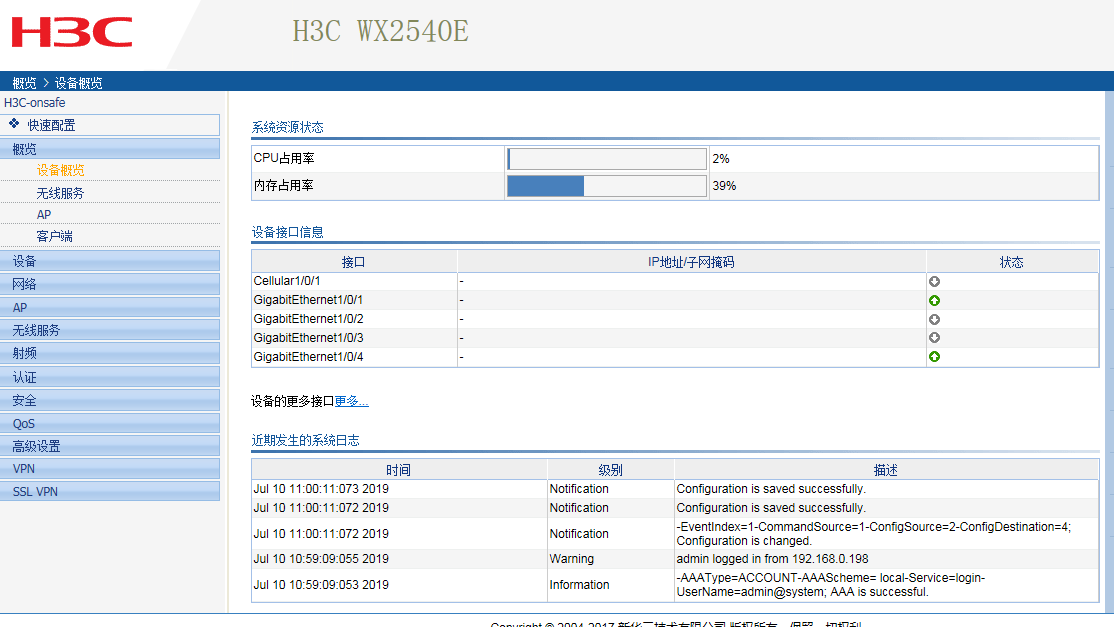Click the 接口 column header
This screenshot has height=627, width=1114.
point(354,262)
